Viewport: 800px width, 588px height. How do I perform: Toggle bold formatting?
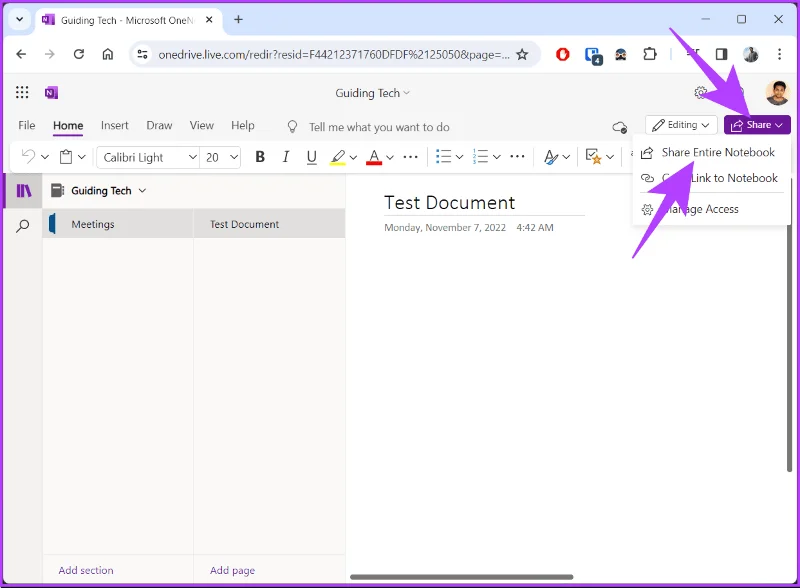point(260,157)
